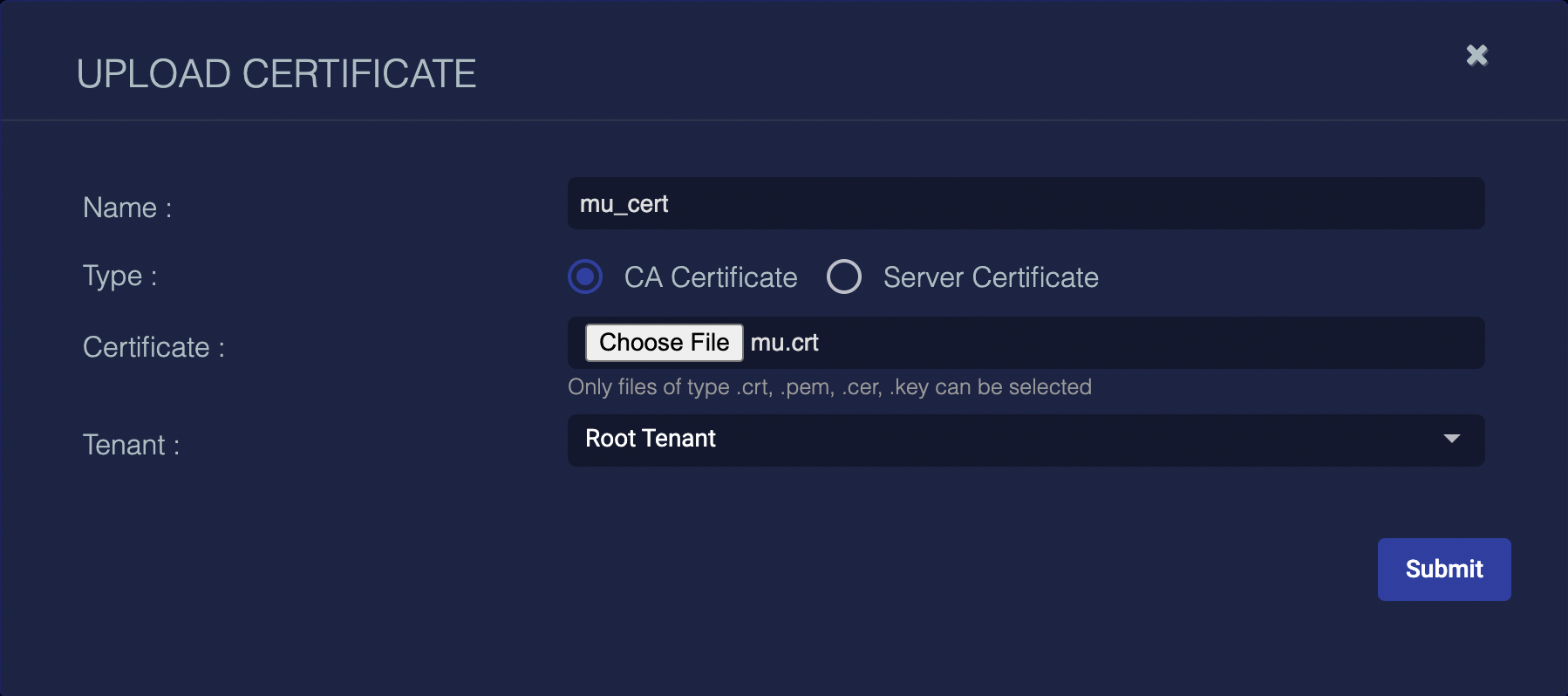Click the Name input field containing mu_cert
The height and width of the screenshot is (696, 1568).
[x=1025, y=204]
